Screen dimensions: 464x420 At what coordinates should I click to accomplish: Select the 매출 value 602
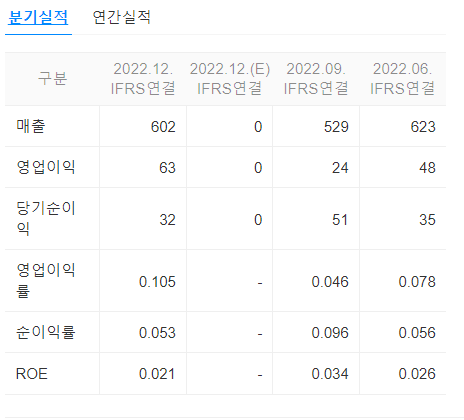pos(163,127)
